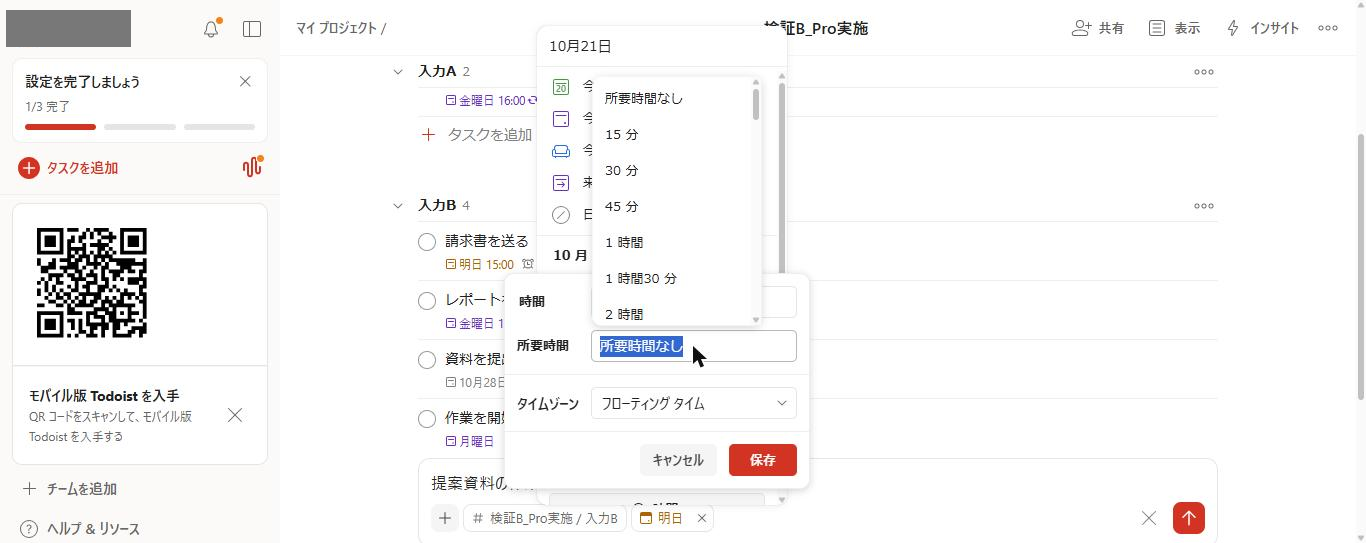The width and height of the screenshot is (1366, 543).
Task: Click the alarm reminder icon on 請求書を送る
Action: (528, 264)
